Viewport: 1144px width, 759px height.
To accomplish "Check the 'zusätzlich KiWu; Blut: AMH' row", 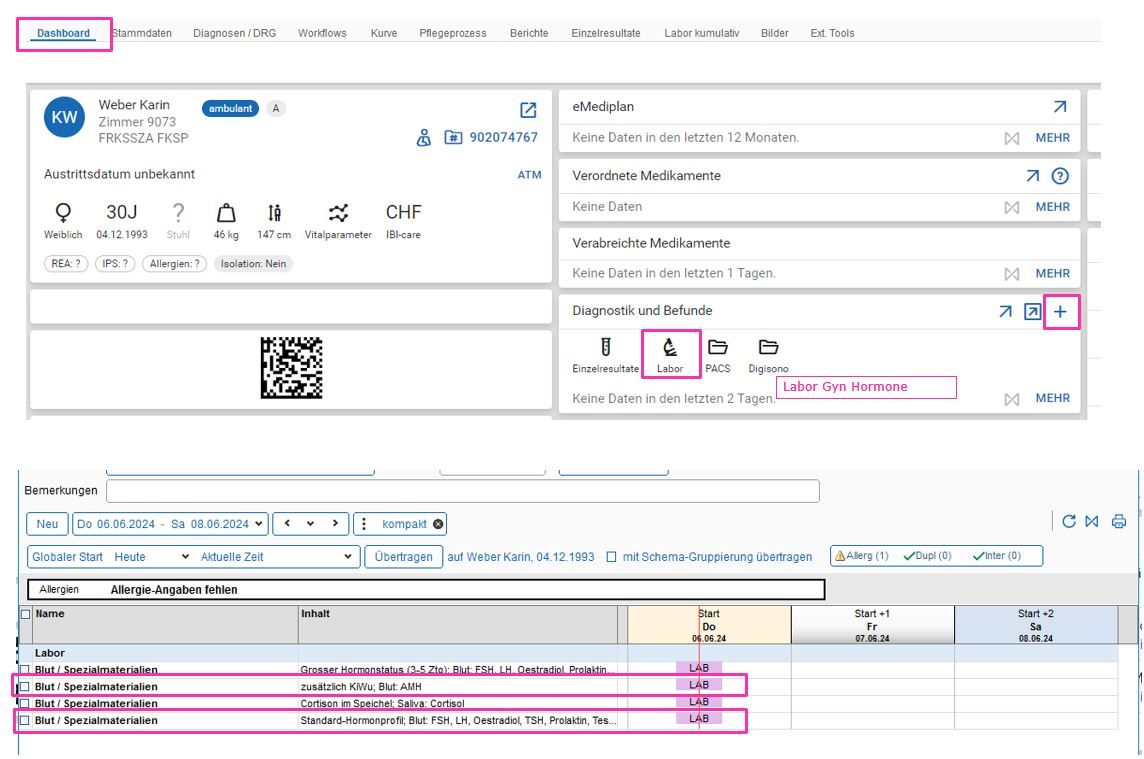I will click(x=25, y=686).
